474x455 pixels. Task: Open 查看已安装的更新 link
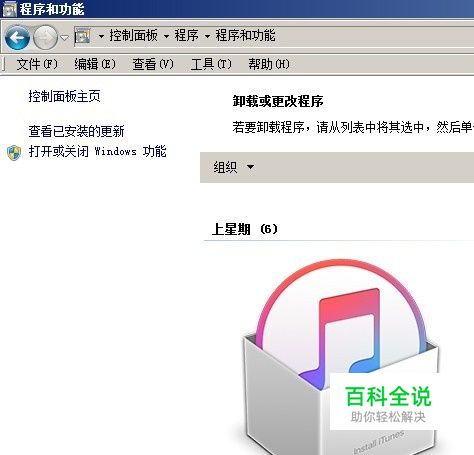tap(76, 131)
